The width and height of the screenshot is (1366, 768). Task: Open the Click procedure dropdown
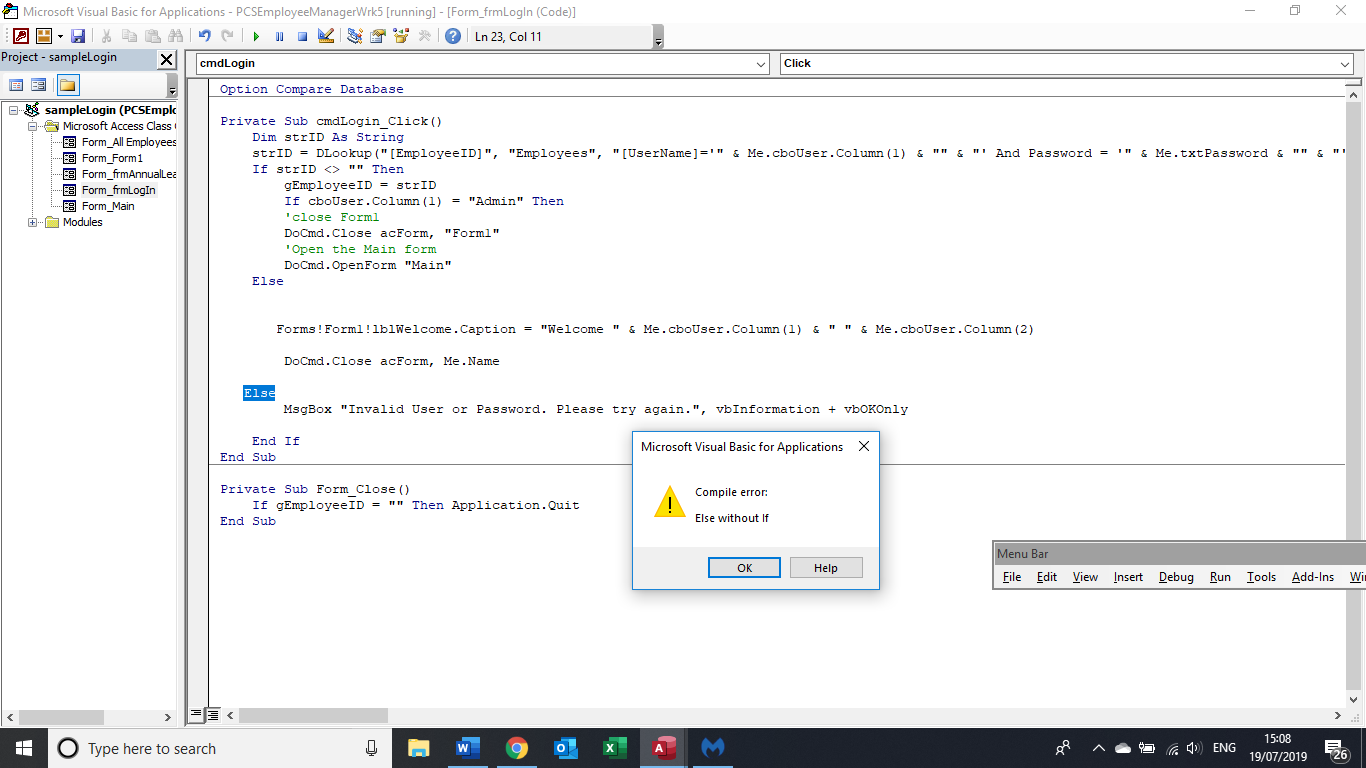click(1344, 64)
